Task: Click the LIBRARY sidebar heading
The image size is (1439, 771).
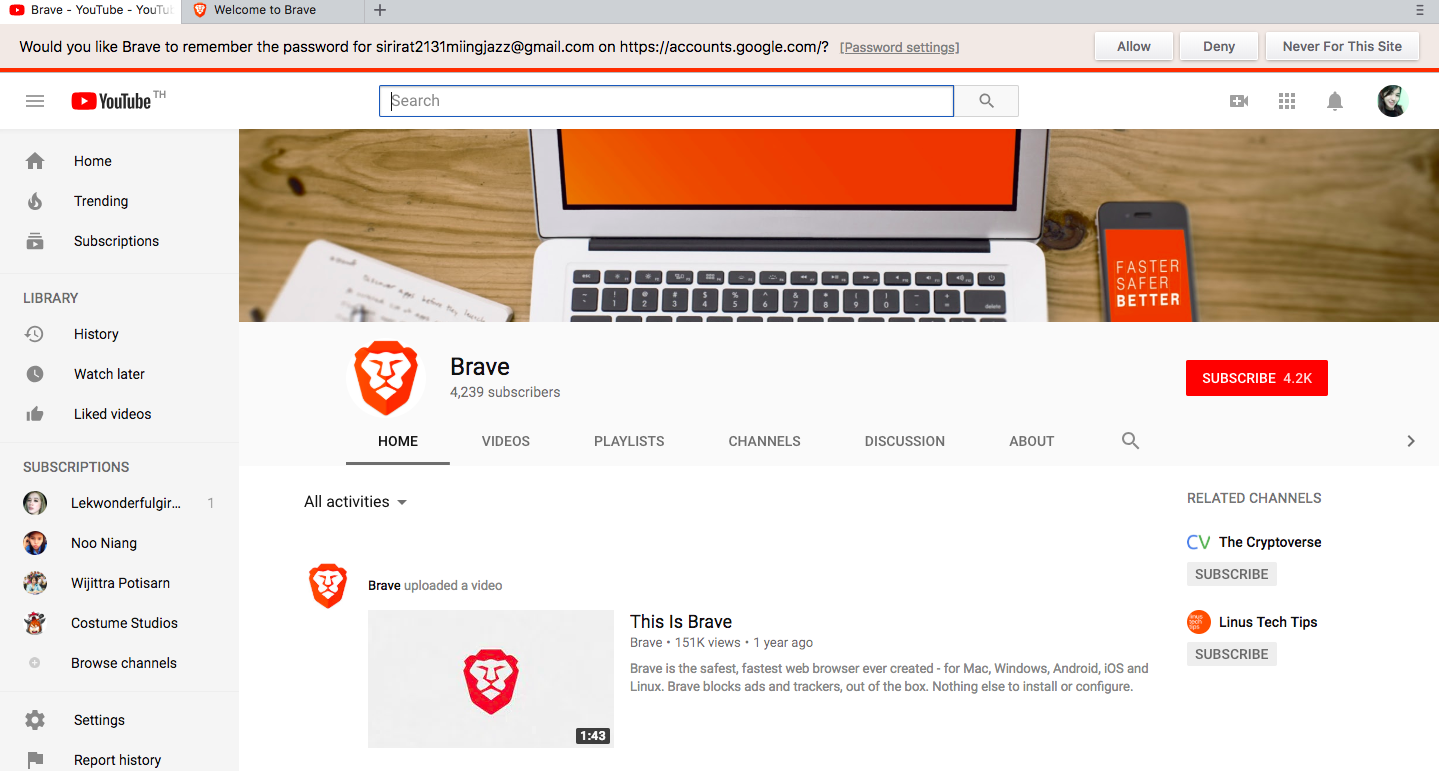Action: 51,298
